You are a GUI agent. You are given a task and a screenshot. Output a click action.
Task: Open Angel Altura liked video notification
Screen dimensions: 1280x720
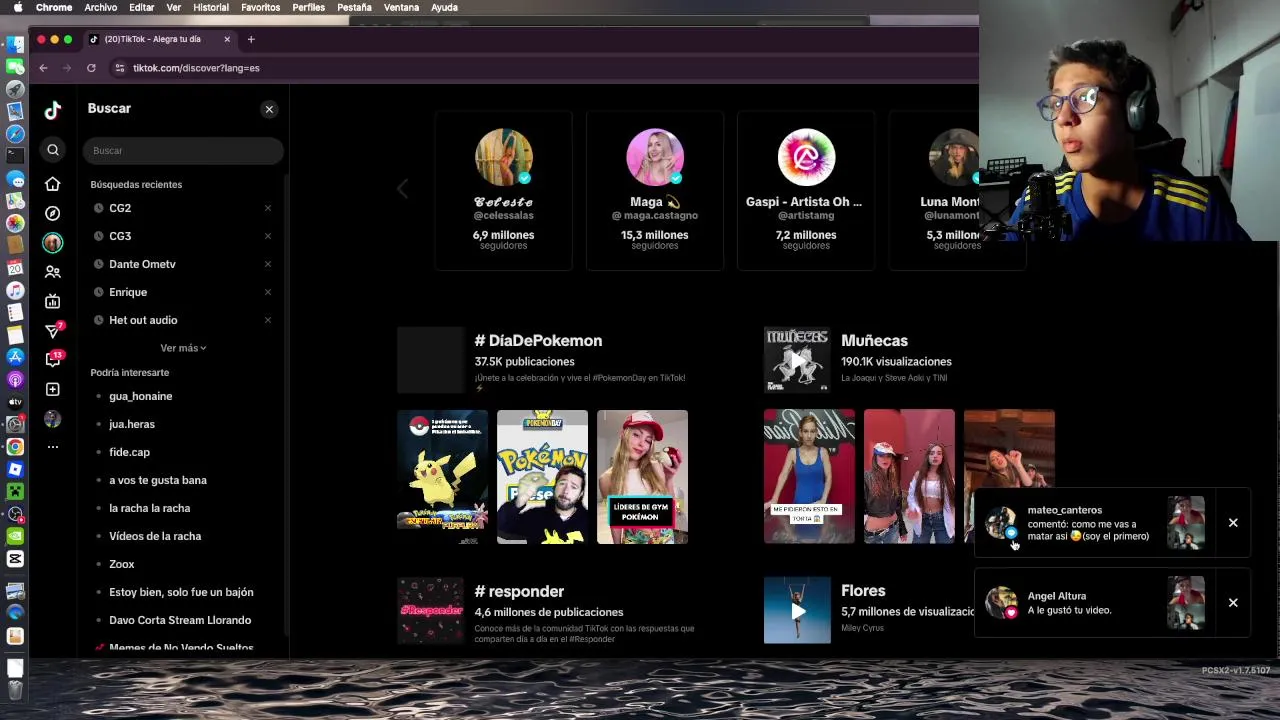1069,603
